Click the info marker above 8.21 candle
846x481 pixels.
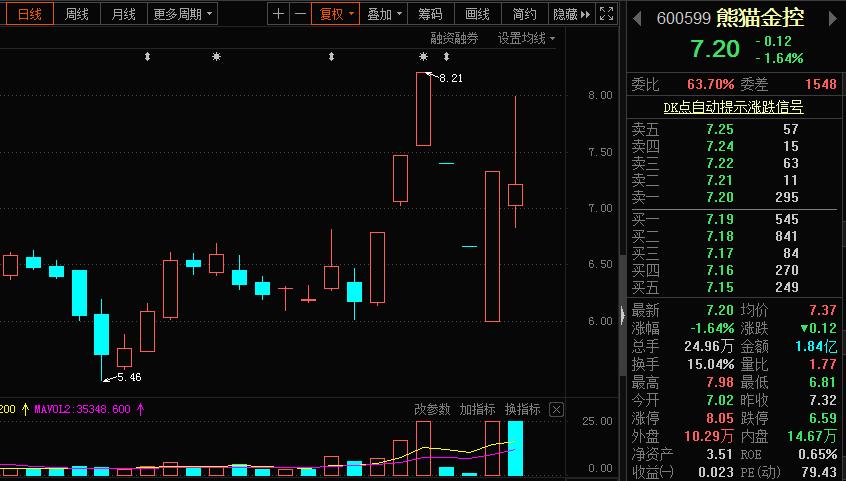424,57
